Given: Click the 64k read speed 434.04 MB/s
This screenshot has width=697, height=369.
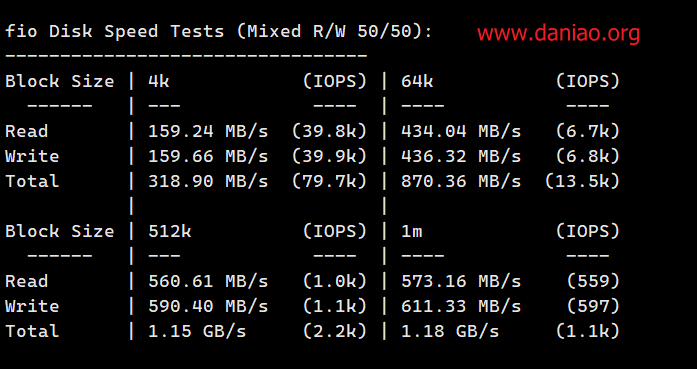Looking at the screenshot, I should 461,131.
